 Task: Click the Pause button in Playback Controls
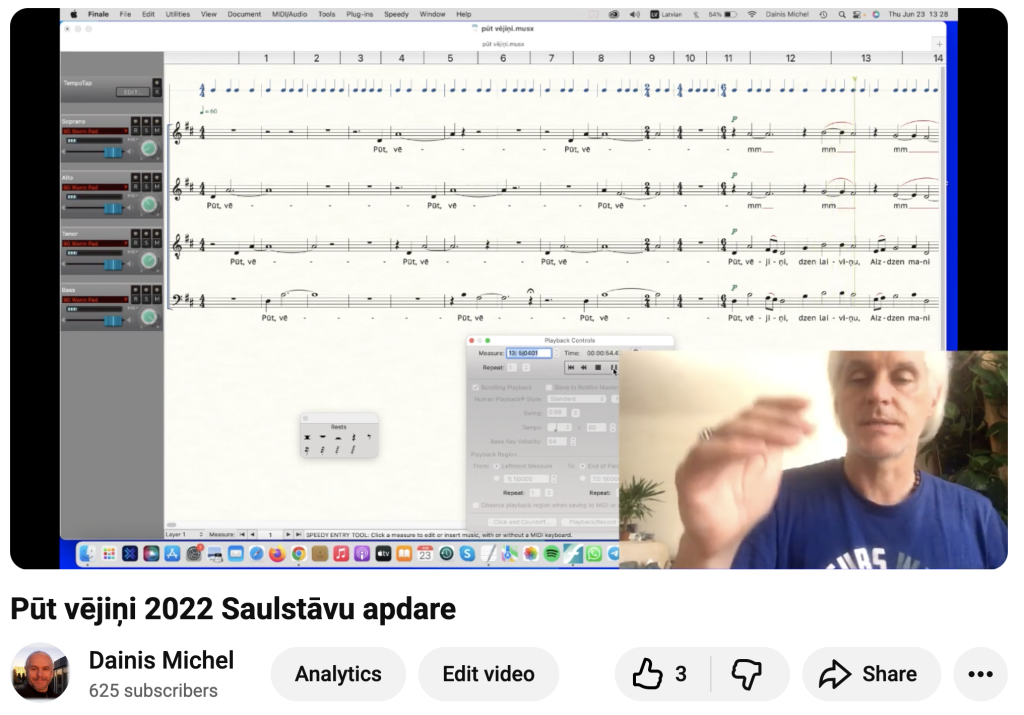click(x=613, y=368)
